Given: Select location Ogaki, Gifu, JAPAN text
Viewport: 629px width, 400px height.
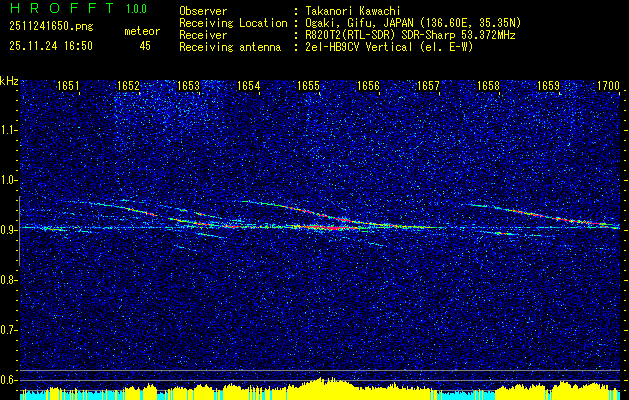Looking at the screenshot, I should point(413,23).
